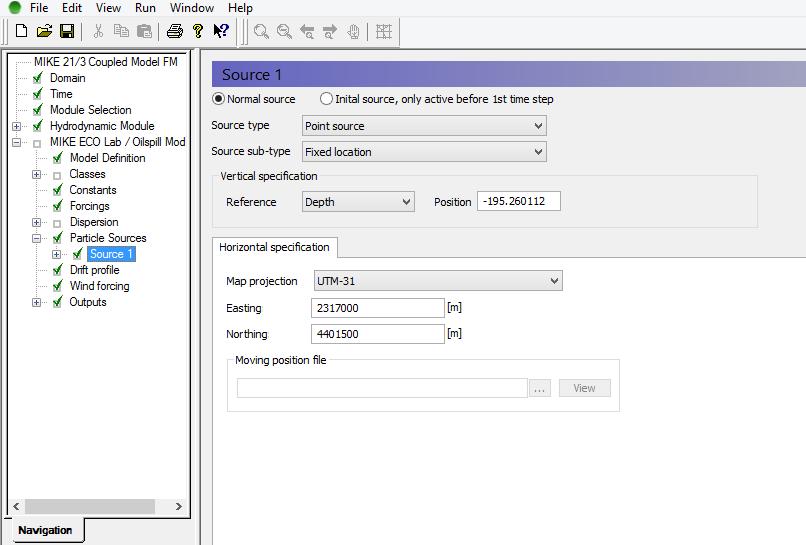Save setup with the floppy disk icon

coord(67,31)
